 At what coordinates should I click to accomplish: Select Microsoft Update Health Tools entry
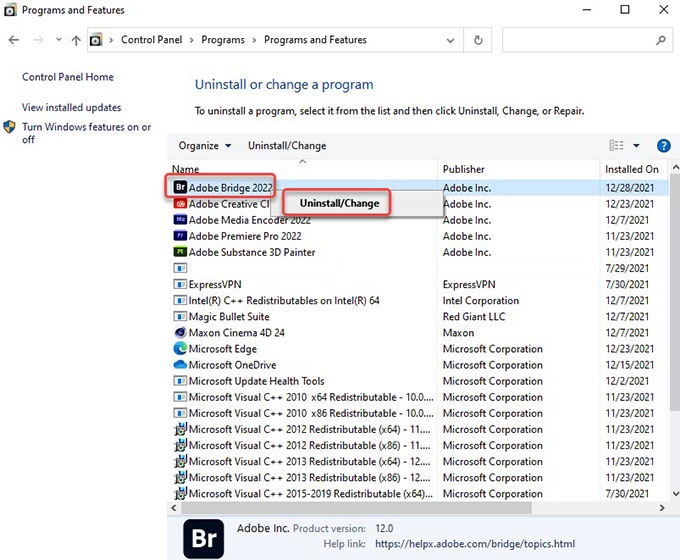click(x=256, y=381)
